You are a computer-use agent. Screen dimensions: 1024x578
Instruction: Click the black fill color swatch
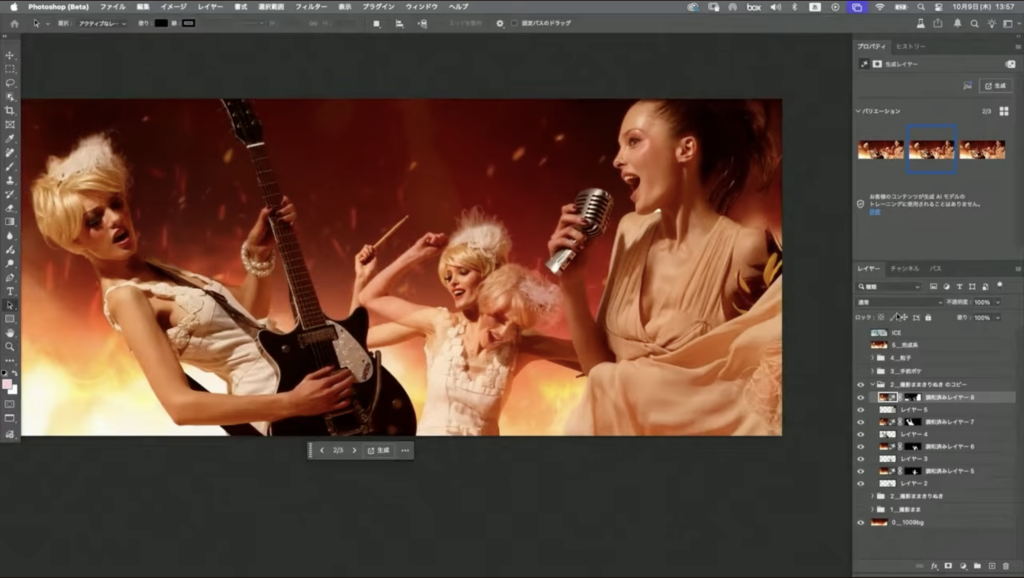(162, 23)
